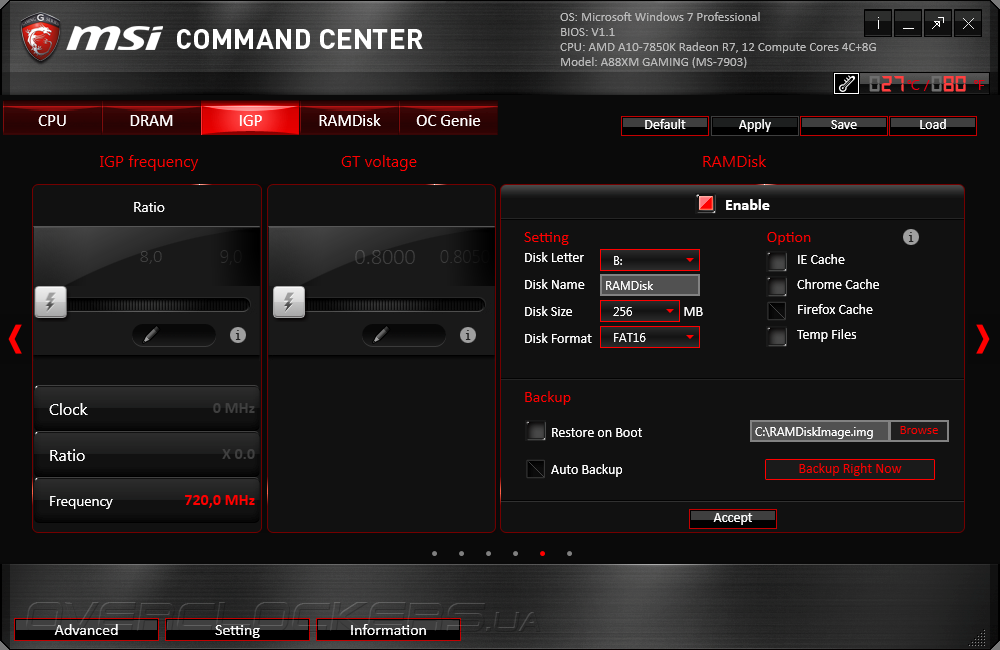
Task: Switch to the RAMDisk tab
Action: click(349, 120)
